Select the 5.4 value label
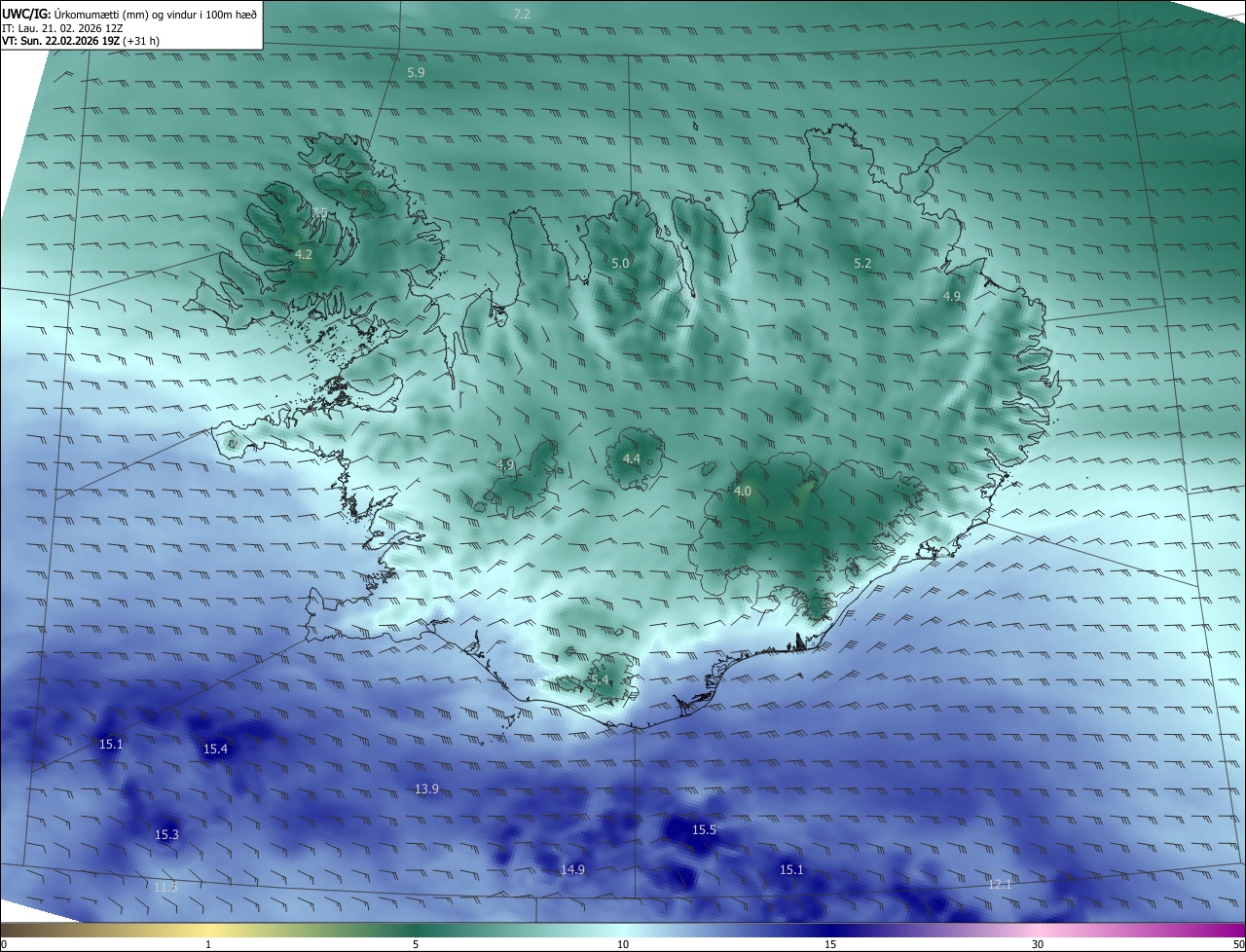1246x952 pixels. [x=600, y=679]
